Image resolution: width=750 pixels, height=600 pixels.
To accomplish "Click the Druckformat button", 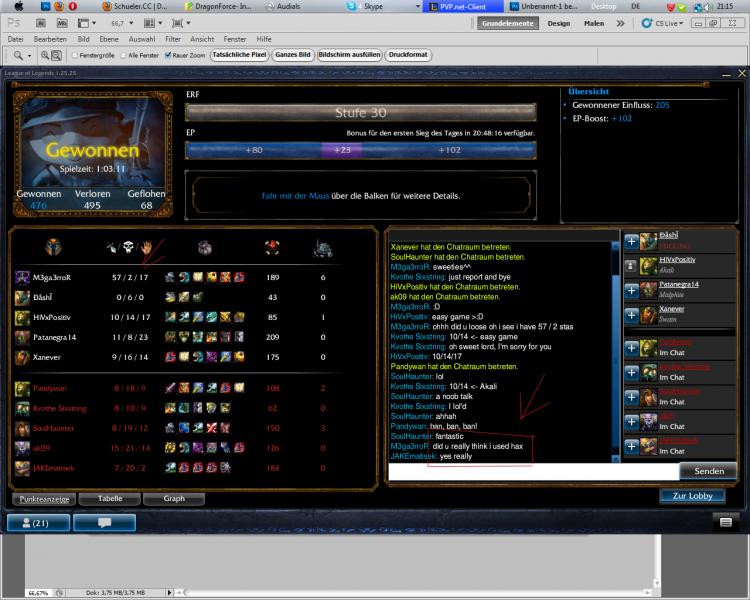I will 408,55.
